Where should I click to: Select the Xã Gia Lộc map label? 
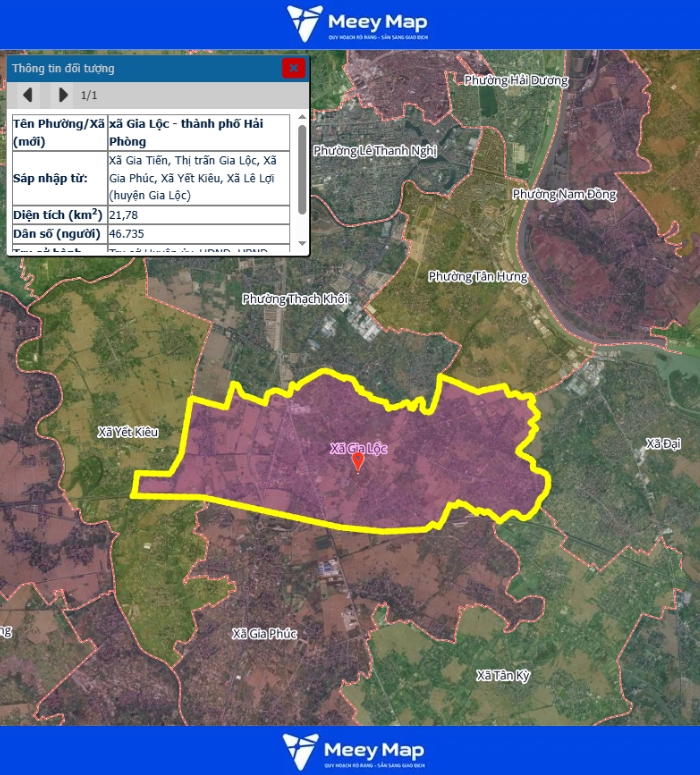pos(358,449)
